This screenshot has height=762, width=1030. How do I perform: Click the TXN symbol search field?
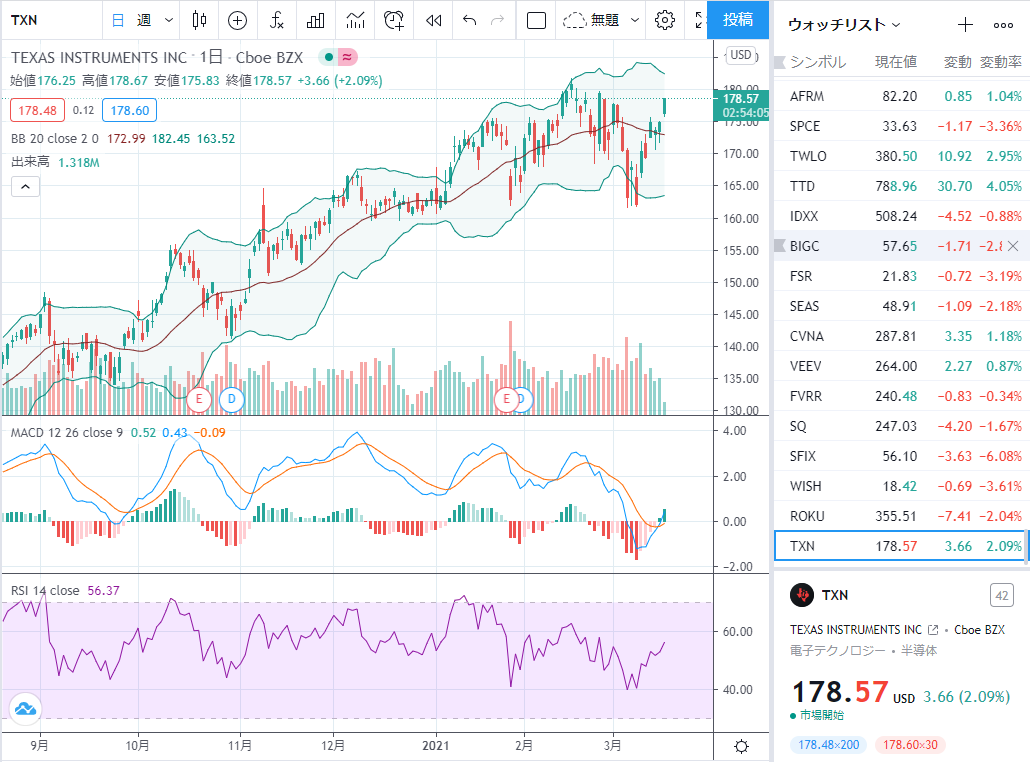point(51,20)
